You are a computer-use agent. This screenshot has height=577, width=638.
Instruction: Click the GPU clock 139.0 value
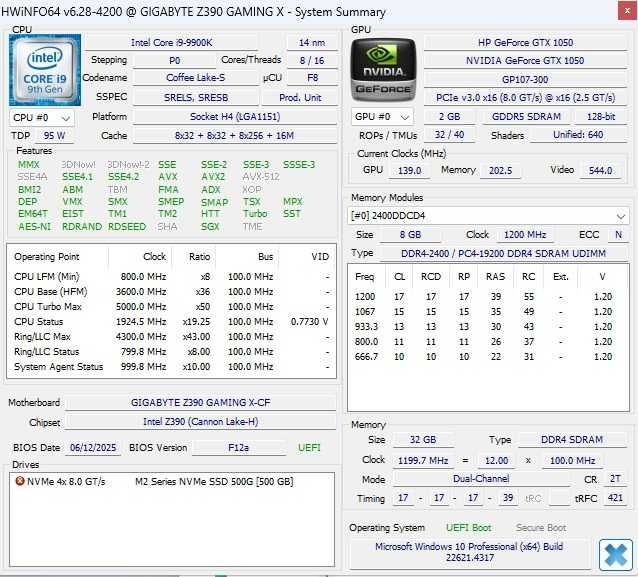tap(409, 170)
